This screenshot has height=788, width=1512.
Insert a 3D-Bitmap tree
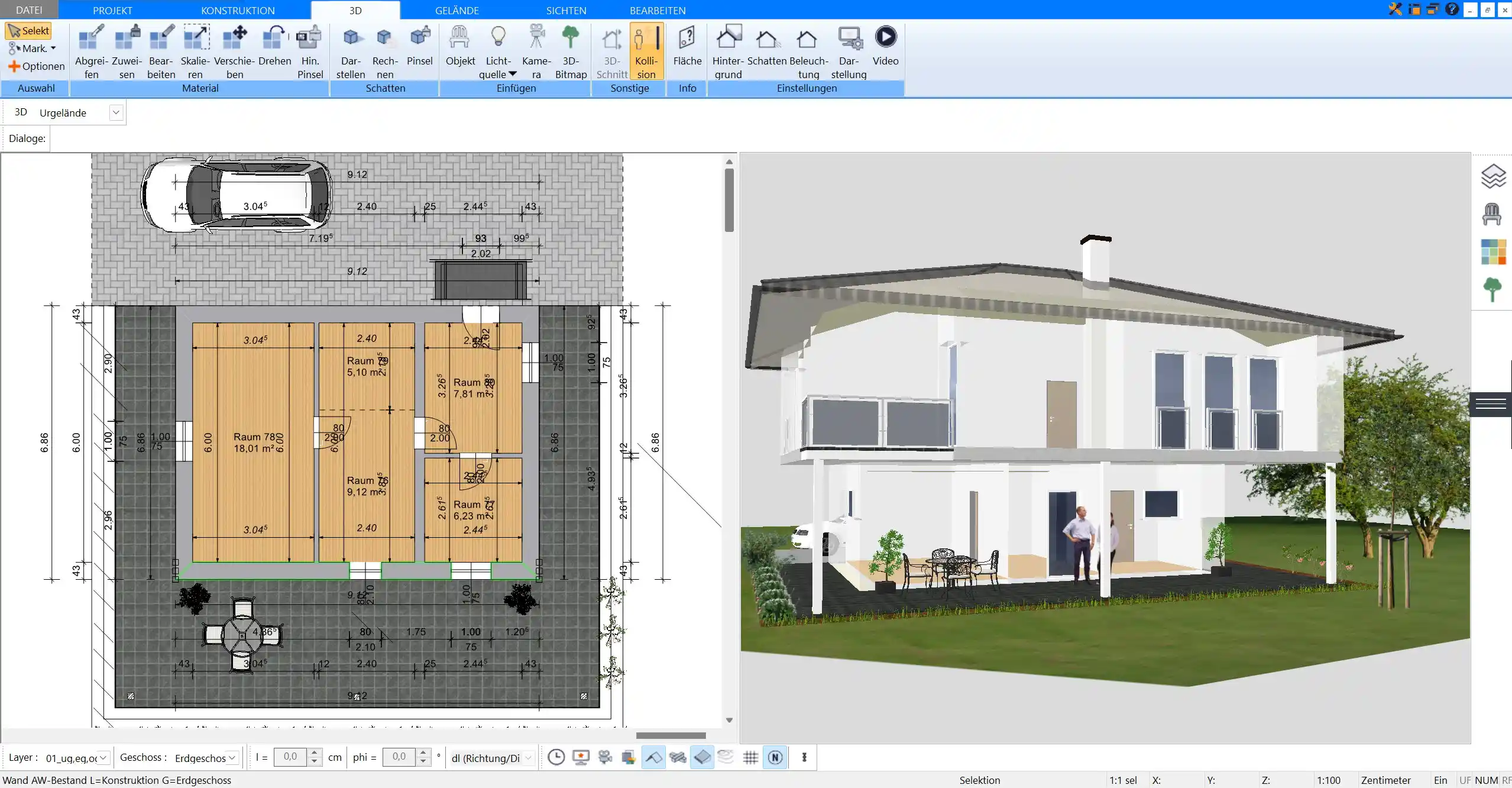(571, 52)
